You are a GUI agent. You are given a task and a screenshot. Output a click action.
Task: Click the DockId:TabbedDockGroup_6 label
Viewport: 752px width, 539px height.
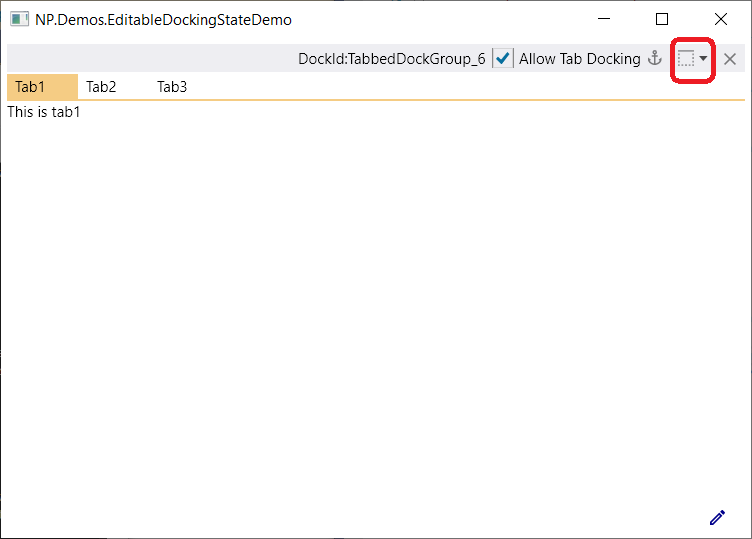(x=391, y=59)
